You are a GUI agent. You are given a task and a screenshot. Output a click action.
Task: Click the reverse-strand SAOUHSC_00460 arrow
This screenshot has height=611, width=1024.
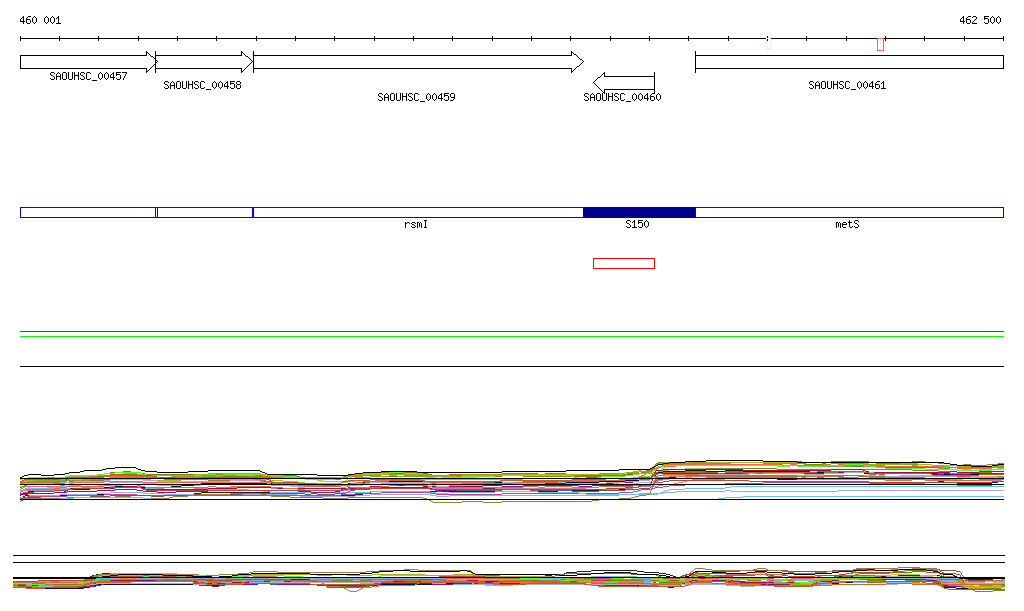624,82
